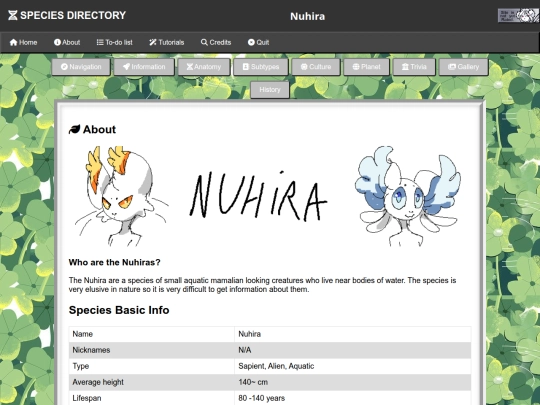Screen dimensions: 540x405
Task: Open the Tutorials page
Action: (x=167, y=42)
